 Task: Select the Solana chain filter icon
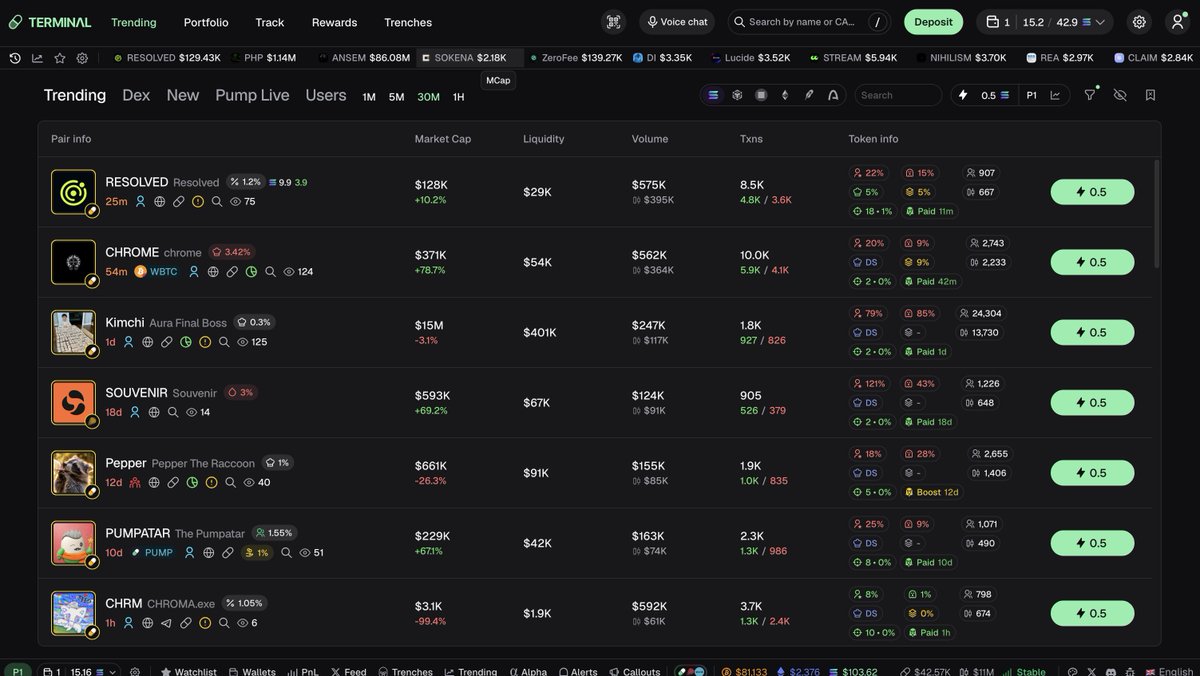point(713,95)
